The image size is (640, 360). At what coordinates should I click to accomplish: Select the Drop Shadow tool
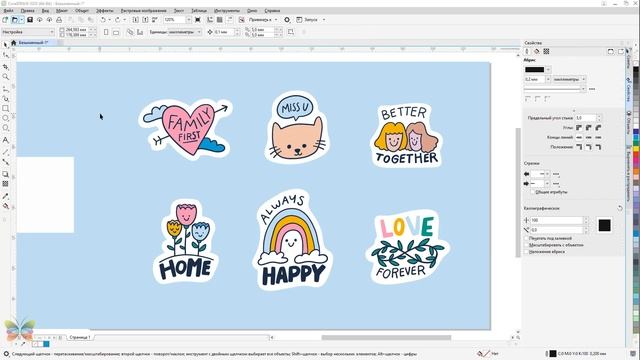coord(5,174)
